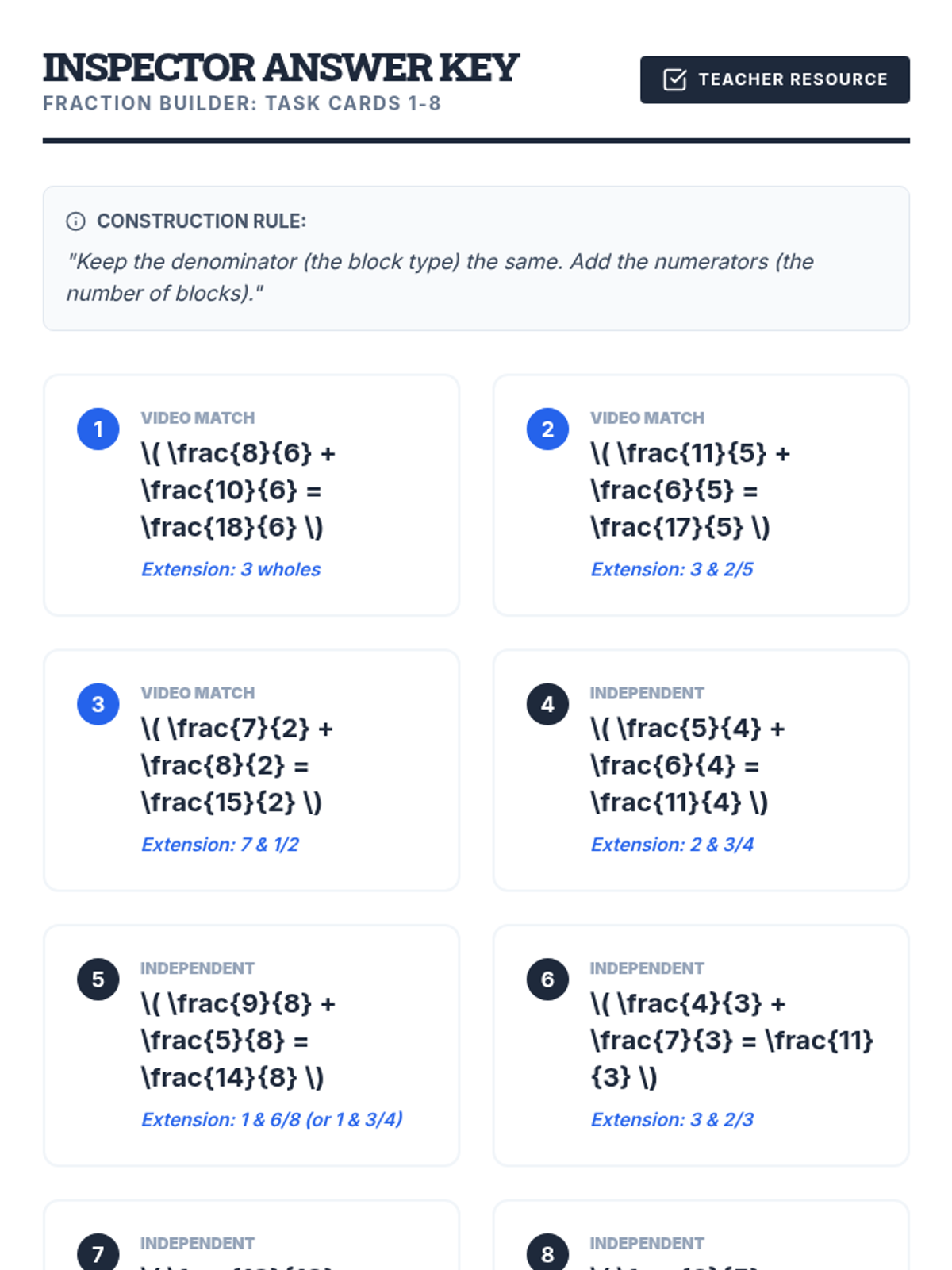The image size is (952, 1270).
Task: Click the Video Match label on card 1
Action: [x=198, y=418]
